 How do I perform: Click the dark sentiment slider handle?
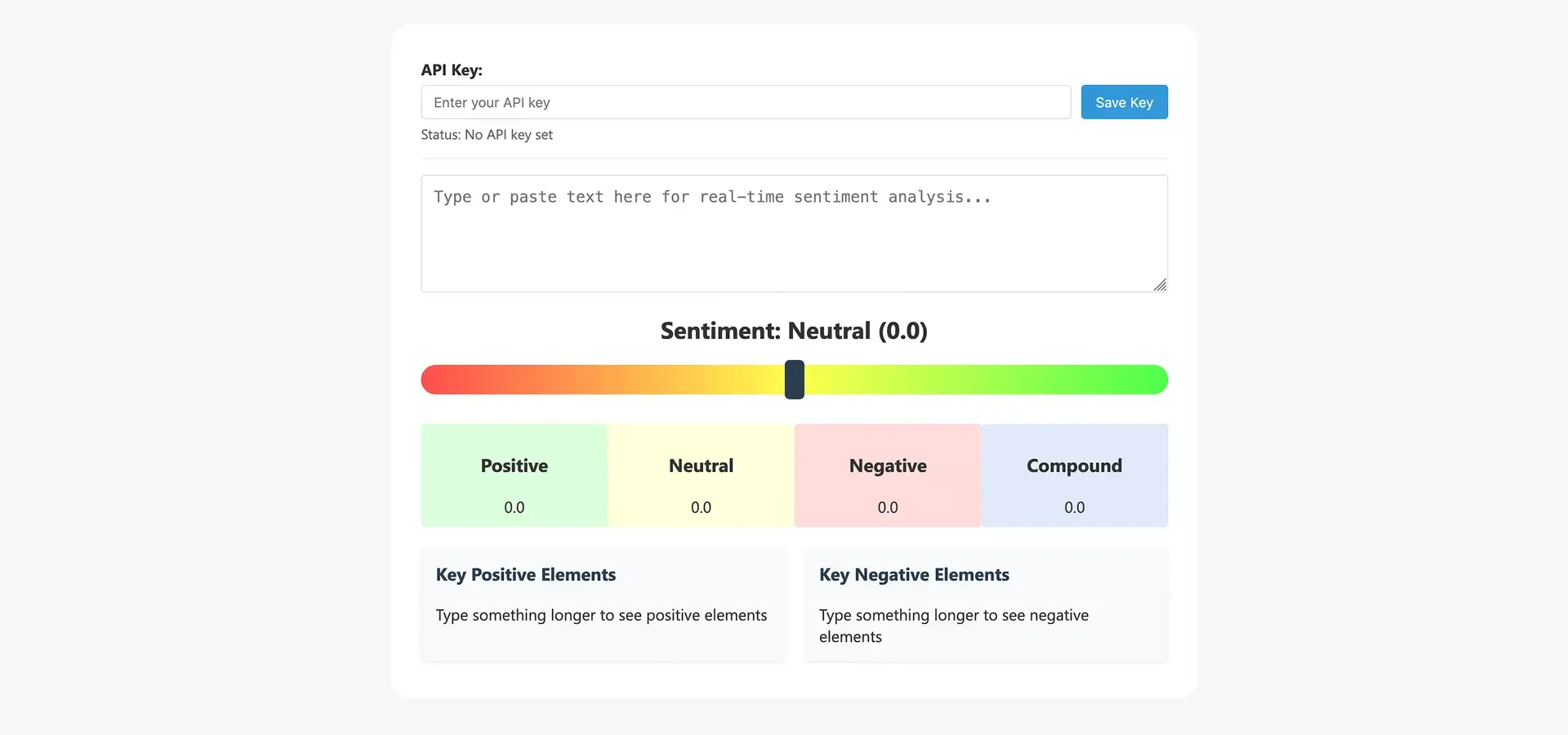coord(795,380)
